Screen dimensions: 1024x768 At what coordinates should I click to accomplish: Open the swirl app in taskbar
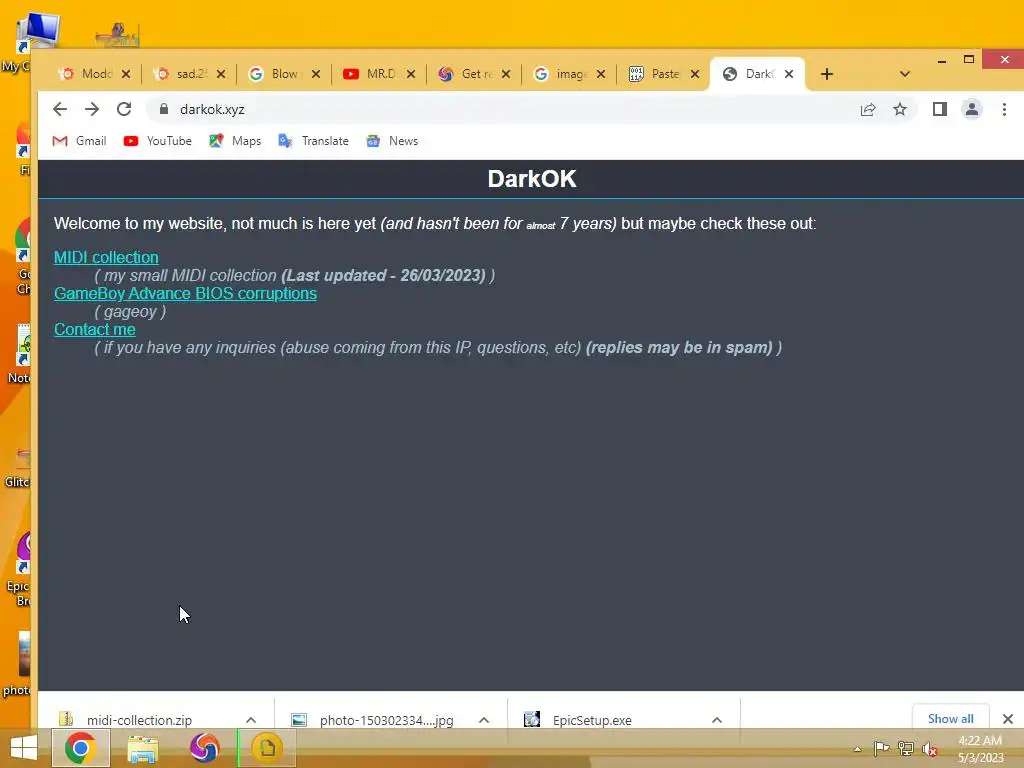[x=204, y=748]
